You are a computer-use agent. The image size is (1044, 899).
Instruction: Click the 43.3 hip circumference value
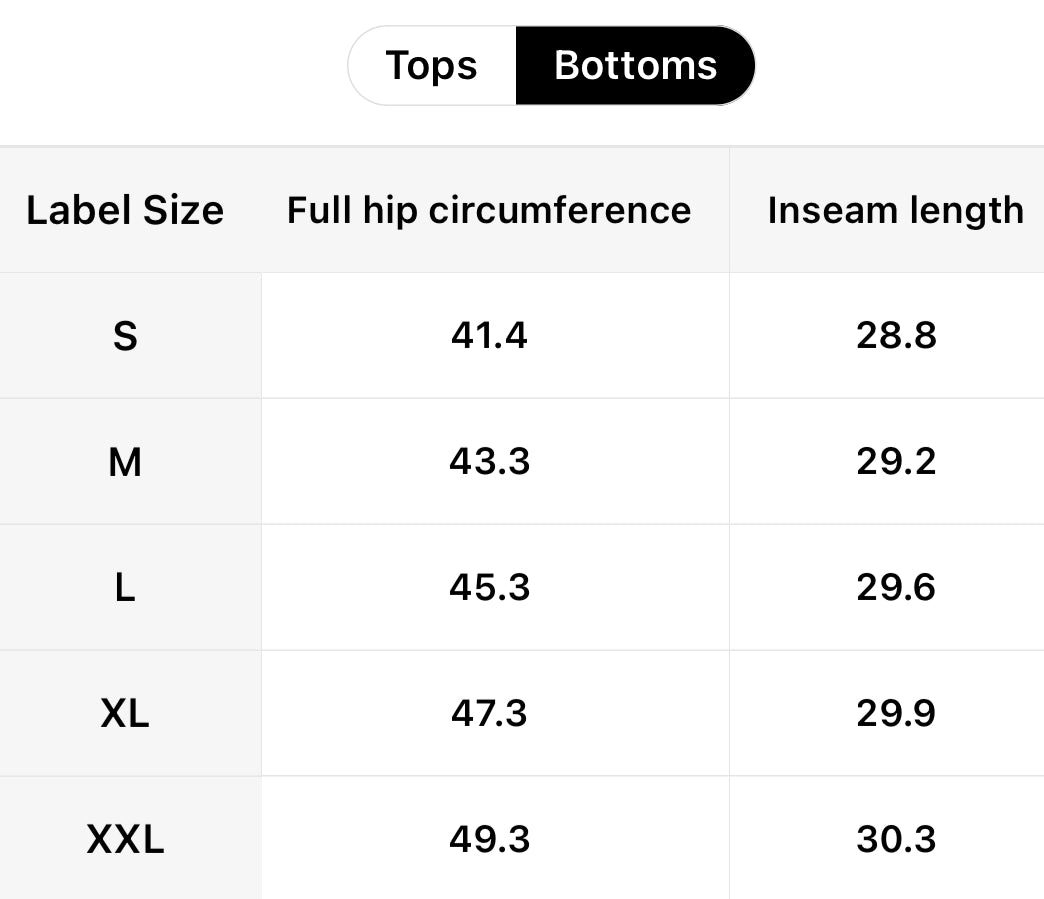coord(489,462)
